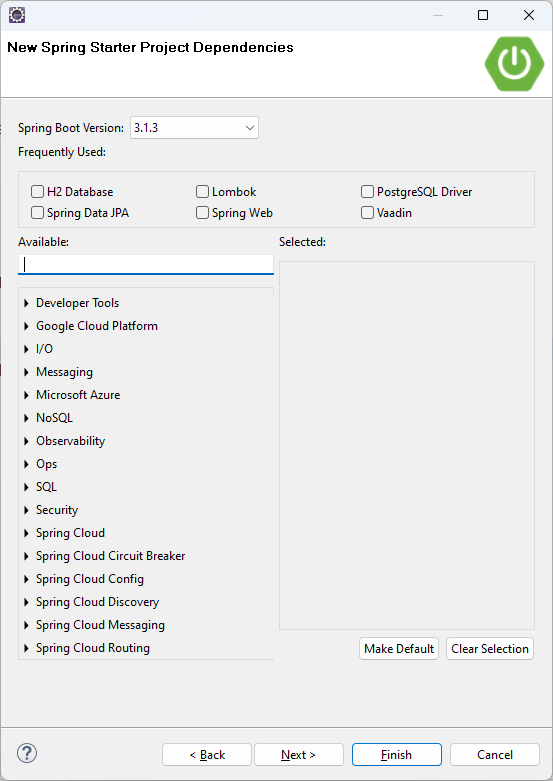Viewport: 553px width, 781px height.
Task: Go back with the Back button
Action: tap(207, 755)
